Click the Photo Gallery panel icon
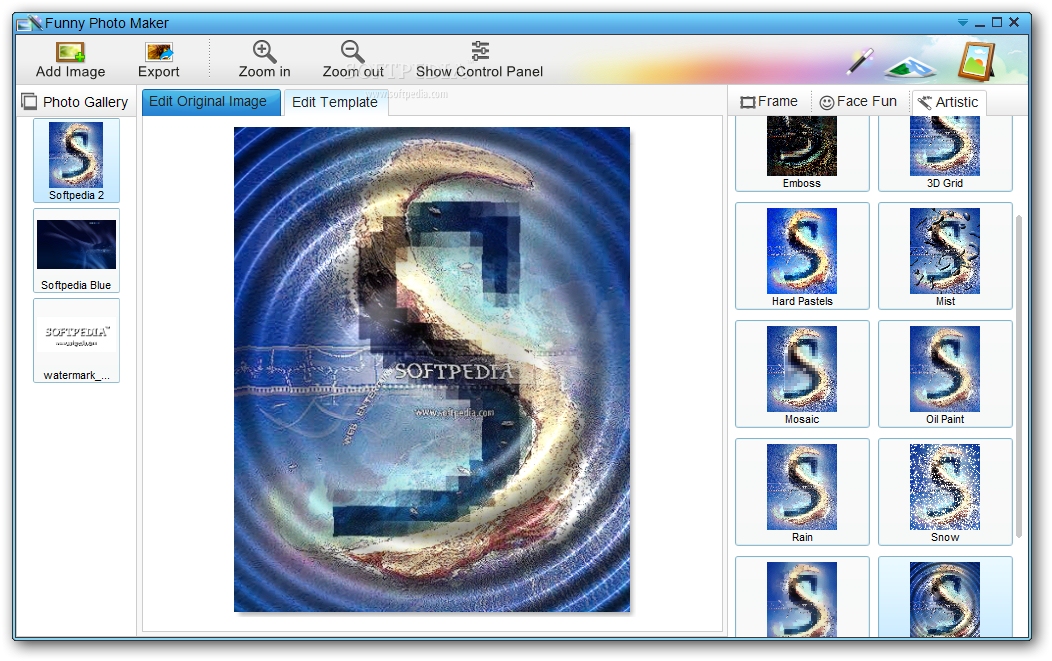The height and width of the screenshot is (661, 1052). pyautogui.click(x=29, y=102)
